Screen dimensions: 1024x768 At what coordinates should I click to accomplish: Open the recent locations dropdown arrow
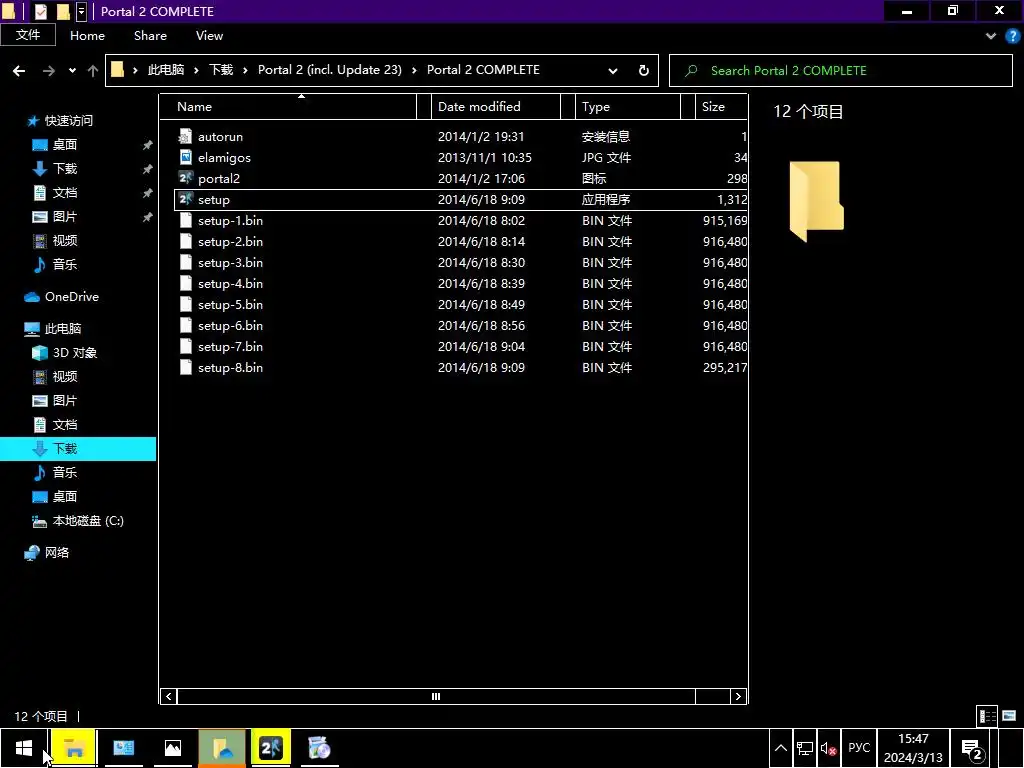[72, 71]
